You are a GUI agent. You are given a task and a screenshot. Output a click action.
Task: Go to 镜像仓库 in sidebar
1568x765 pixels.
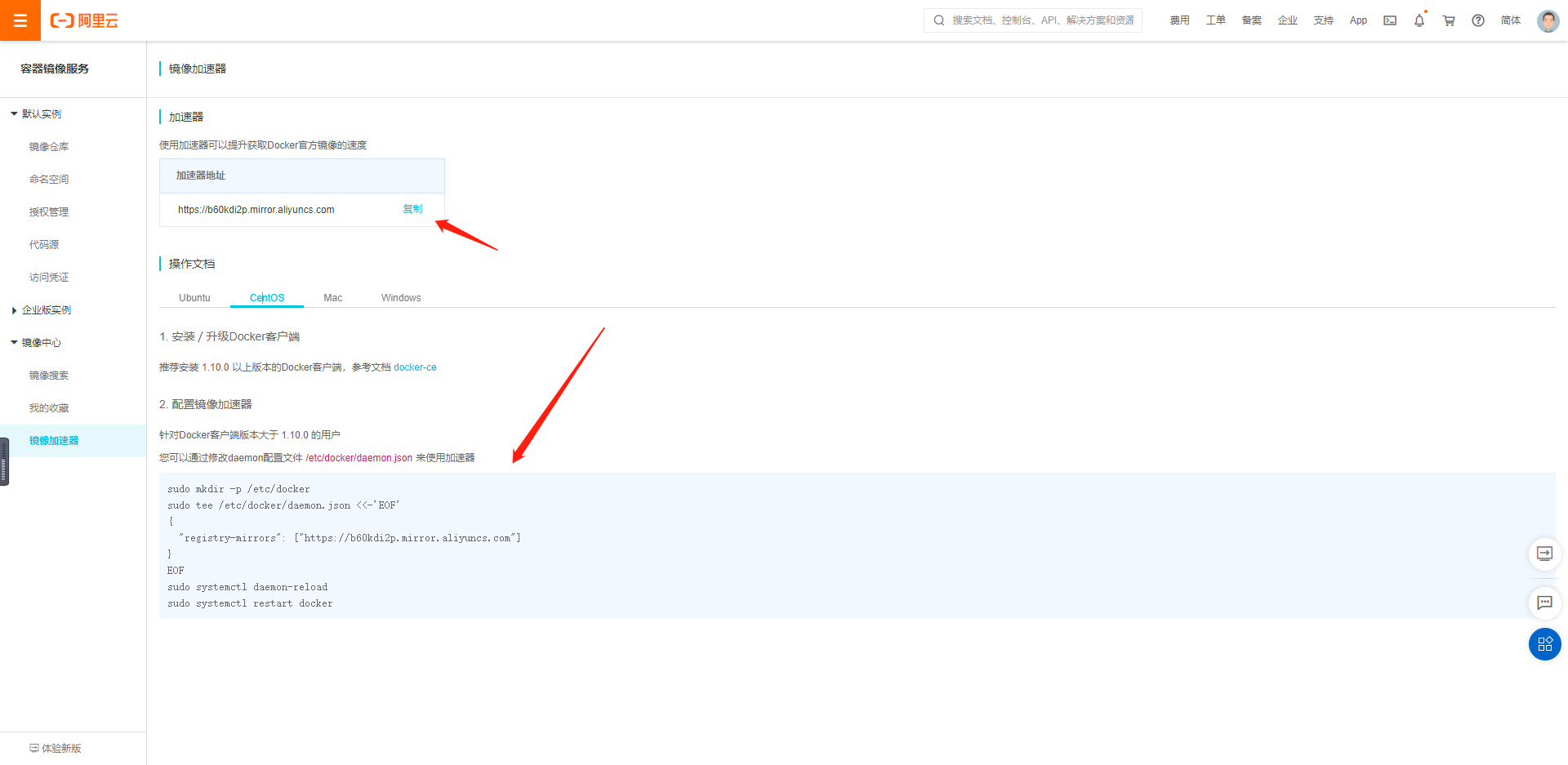pyautogui.click(x=49, y=147)
